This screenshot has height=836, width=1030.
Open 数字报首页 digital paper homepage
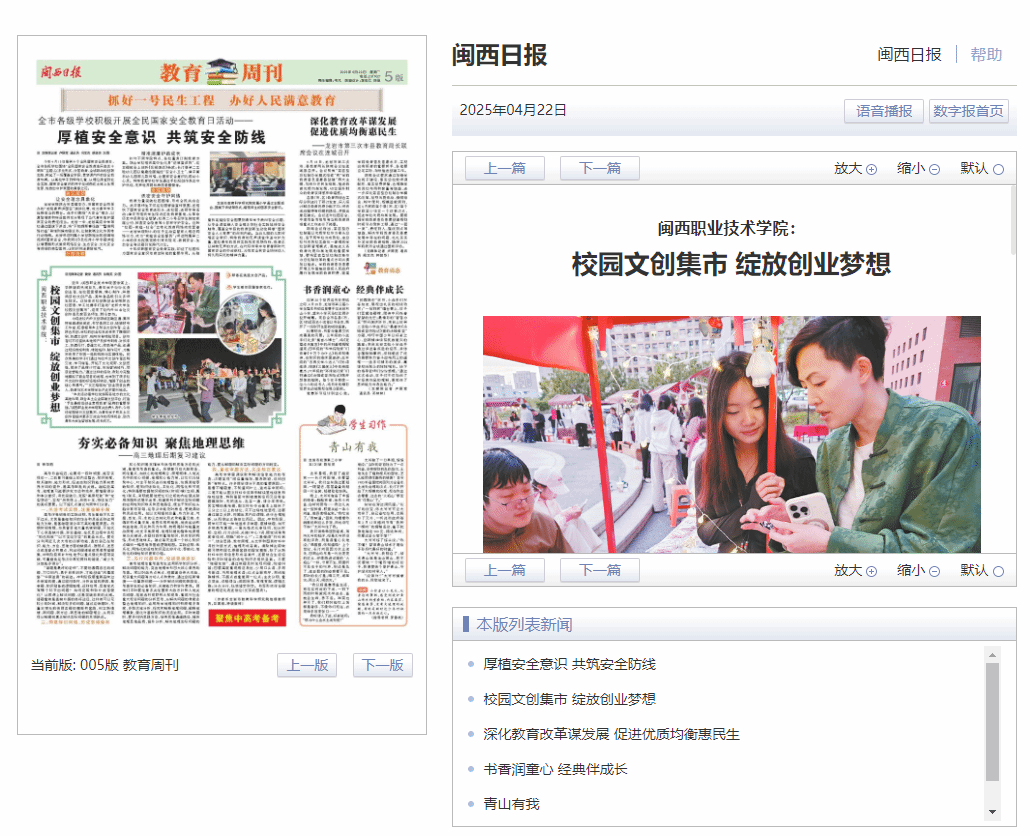point(968,111)
